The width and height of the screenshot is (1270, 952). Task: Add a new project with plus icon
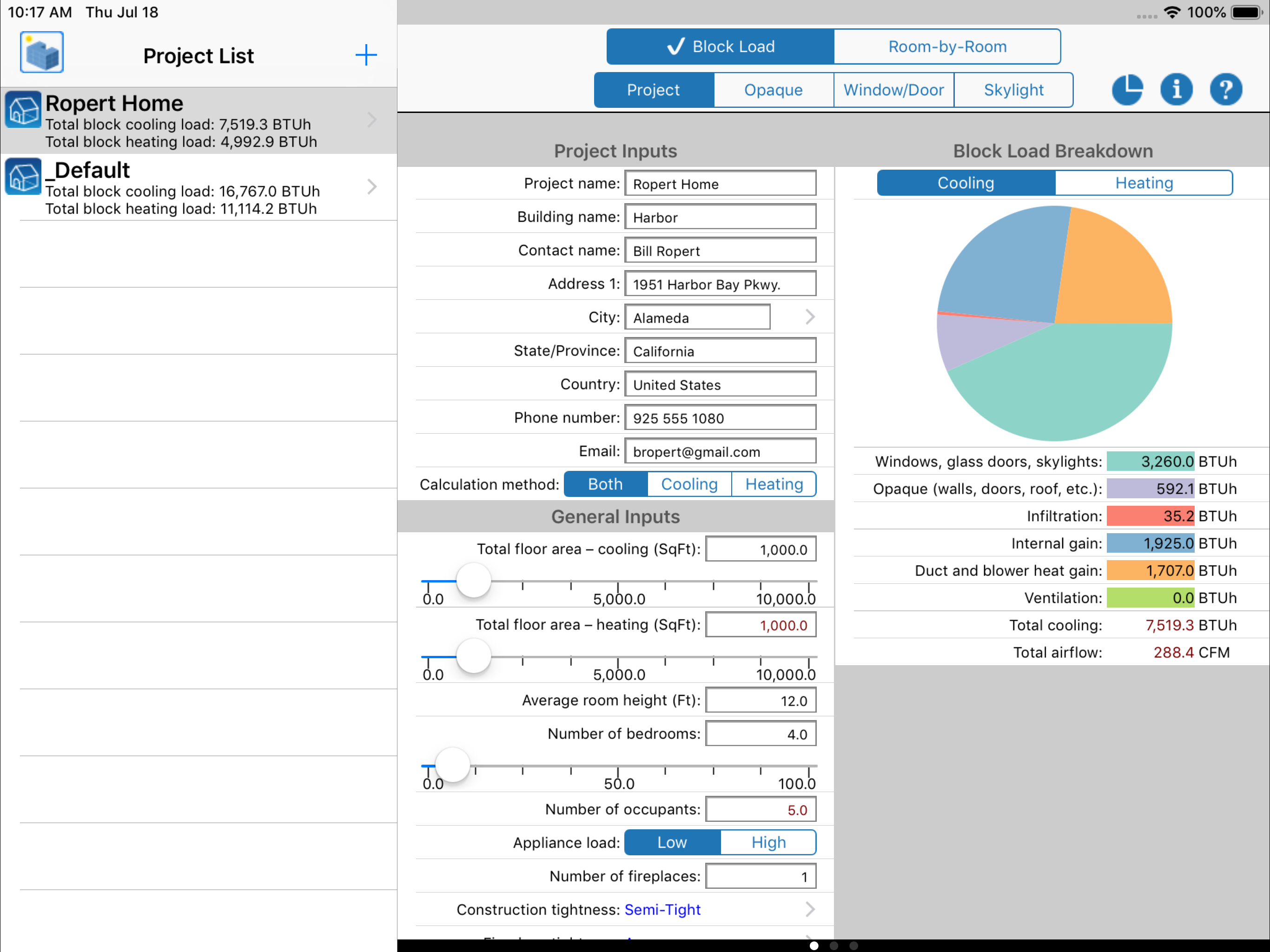(x=366, y=56)
